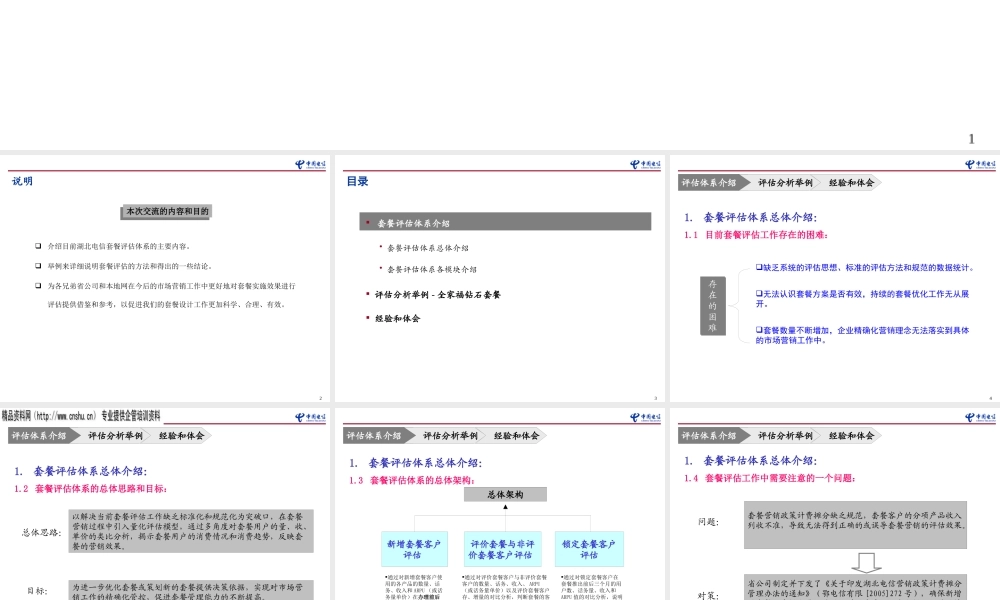The height and width of the screenshot is (600, 1000).
Task: Click the 说明 slide title
Action: tap(22, 181)
